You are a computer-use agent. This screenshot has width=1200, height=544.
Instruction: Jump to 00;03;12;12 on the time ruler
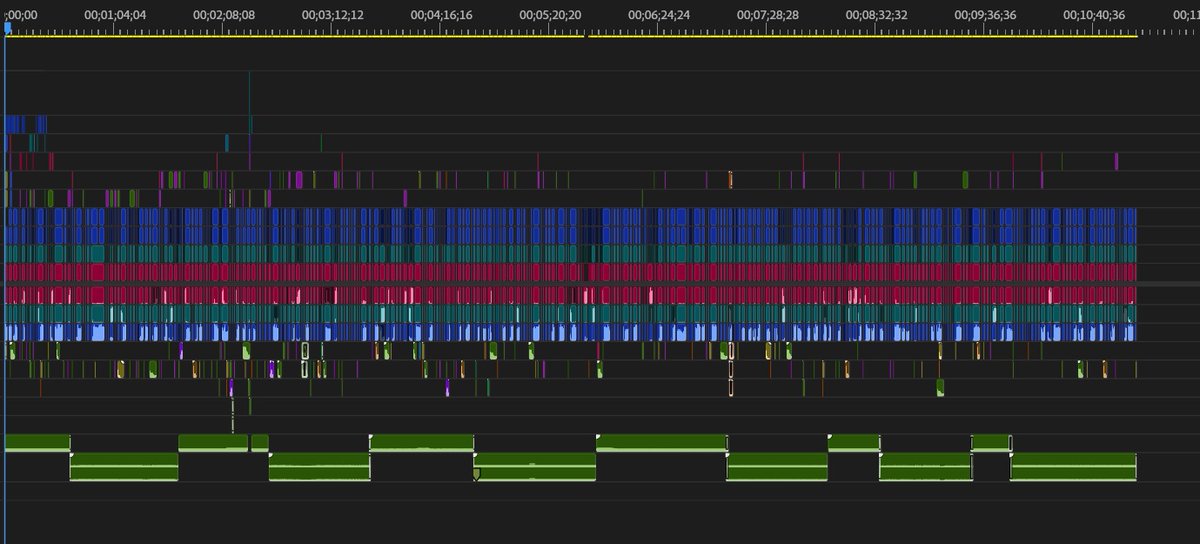pos(333,16)
